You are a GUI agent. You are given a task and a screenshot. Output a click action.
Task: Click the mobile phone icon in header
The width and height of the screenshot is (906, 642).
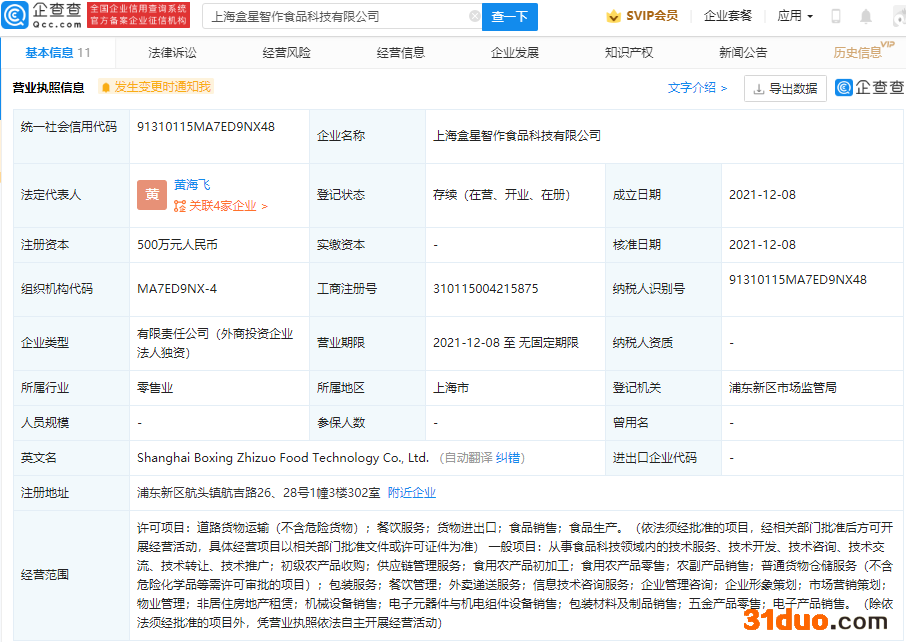[x=836, y=17]
